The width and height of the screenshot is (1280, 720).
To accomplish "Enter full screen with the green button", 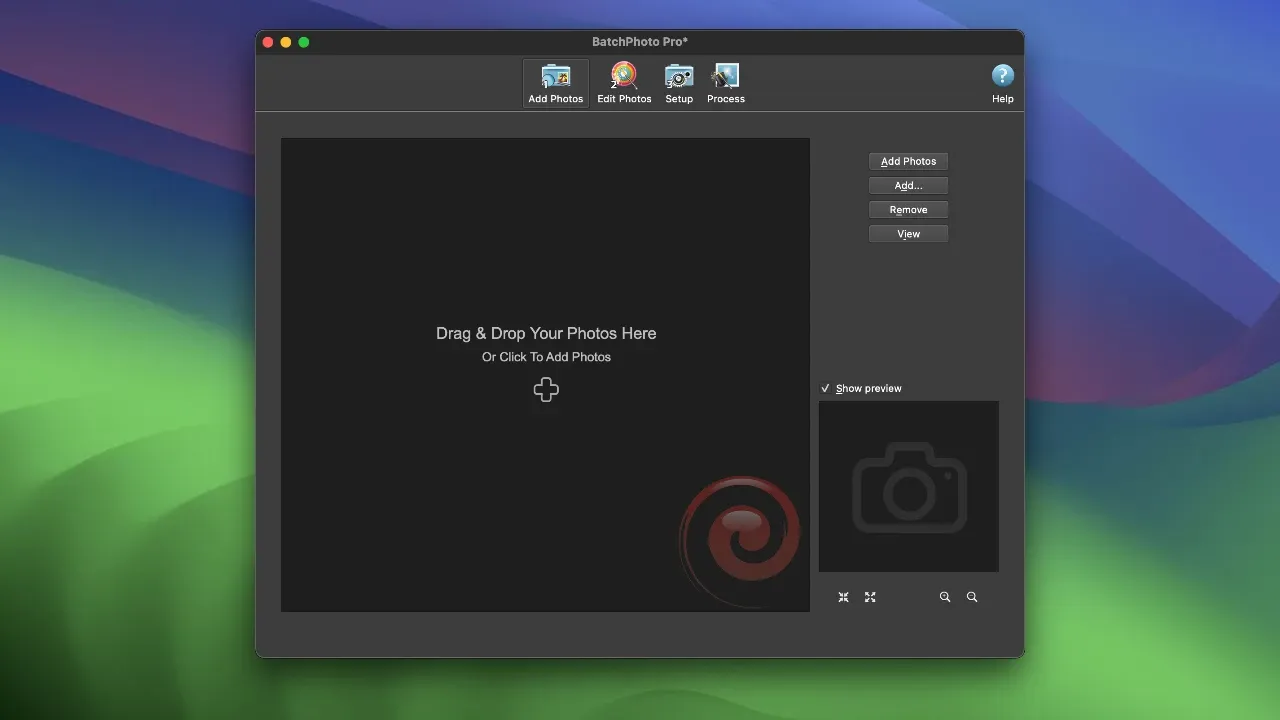I will [x=303, y=42].
